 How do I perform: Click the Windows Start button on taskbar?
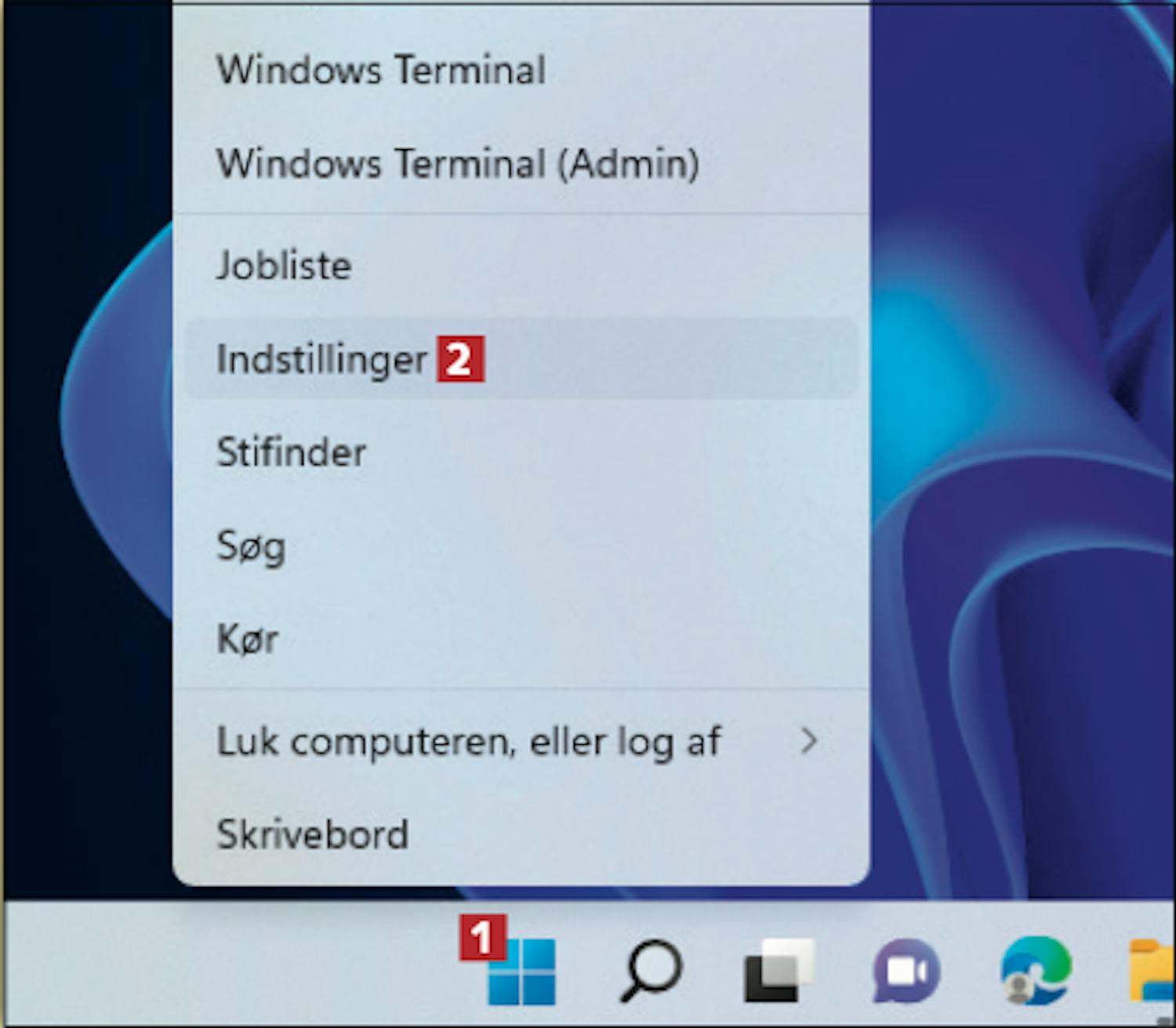click(521, 972)
